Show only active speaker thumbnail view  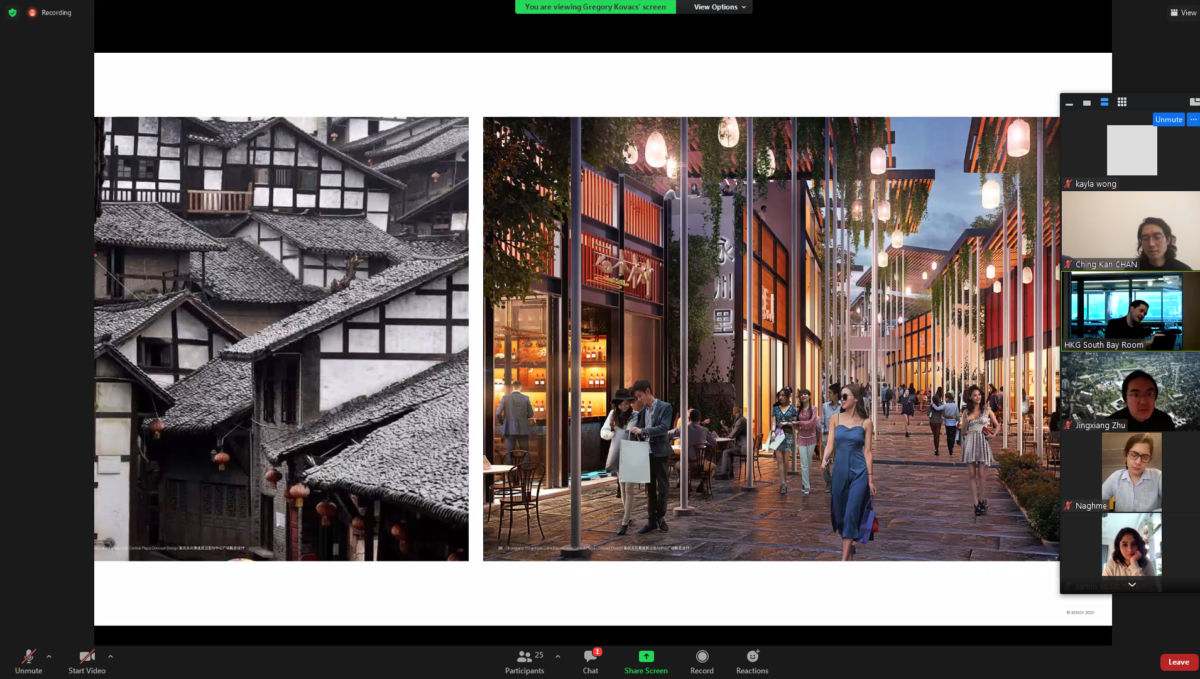coord(1086,102)
